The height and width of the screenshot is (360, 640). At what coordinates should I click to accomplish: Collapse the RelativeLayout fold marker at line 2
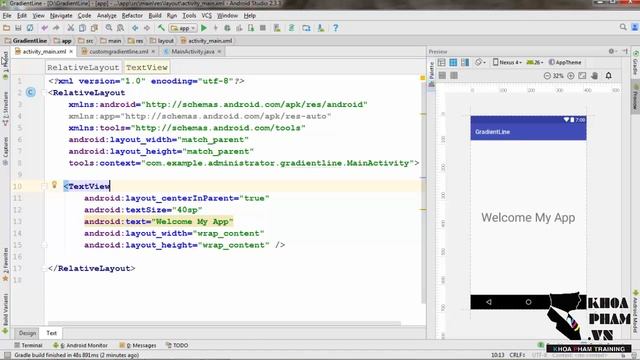[x=44, y=93]
